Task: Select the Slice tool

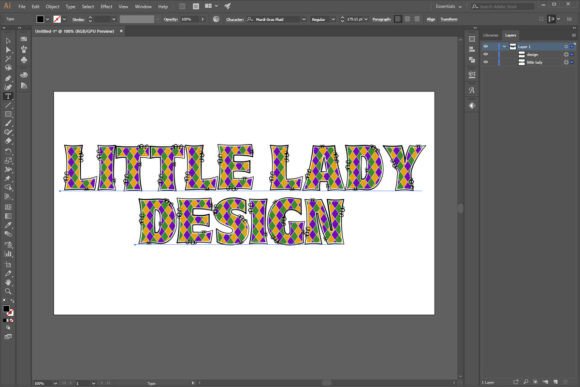Action: (8, 274)
